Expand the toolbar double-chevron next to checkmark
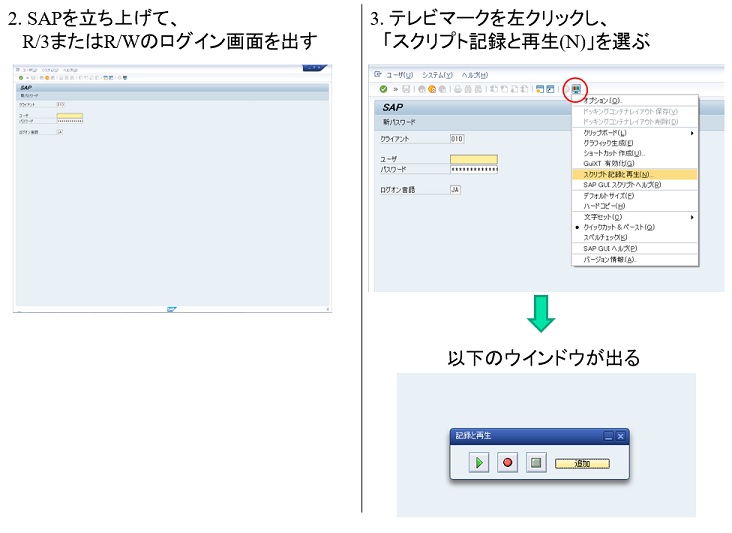The height and width of the screenshot is (533, 732). pos(395,89)
